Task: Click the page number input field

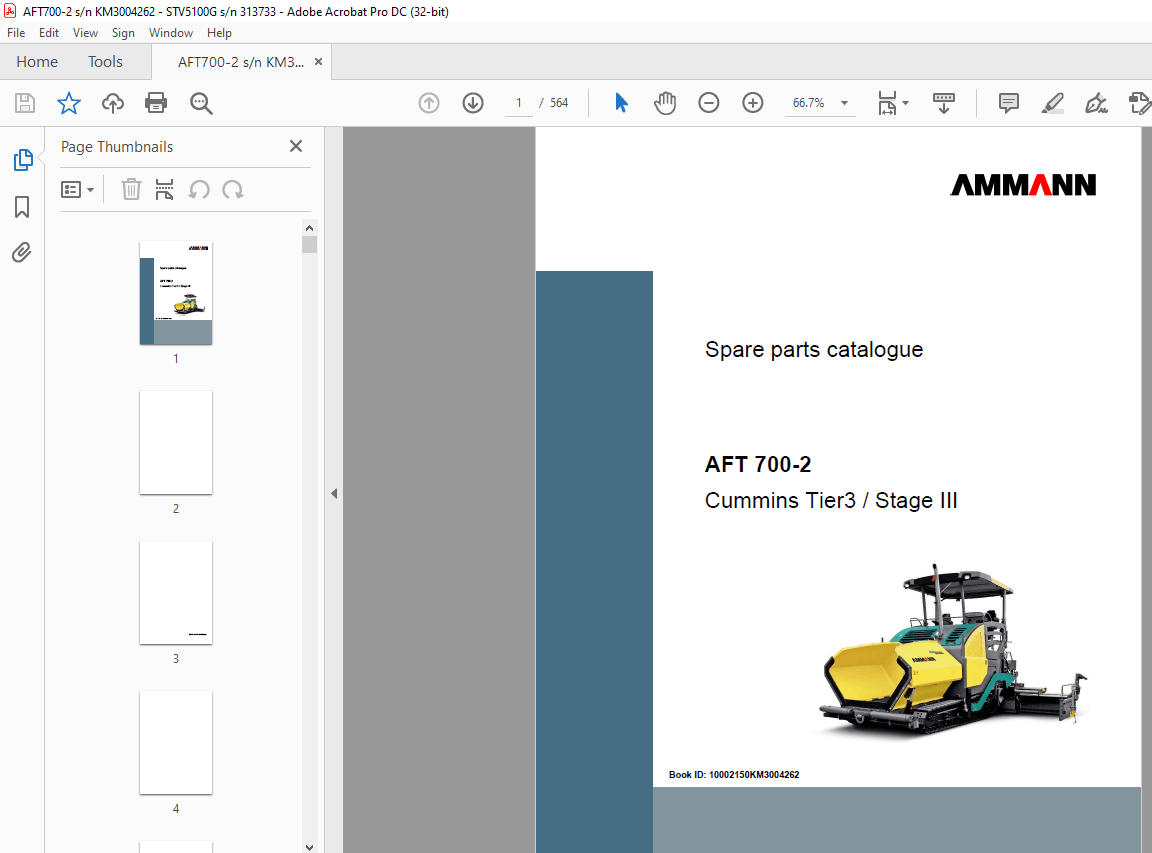Action: point(518,102)
